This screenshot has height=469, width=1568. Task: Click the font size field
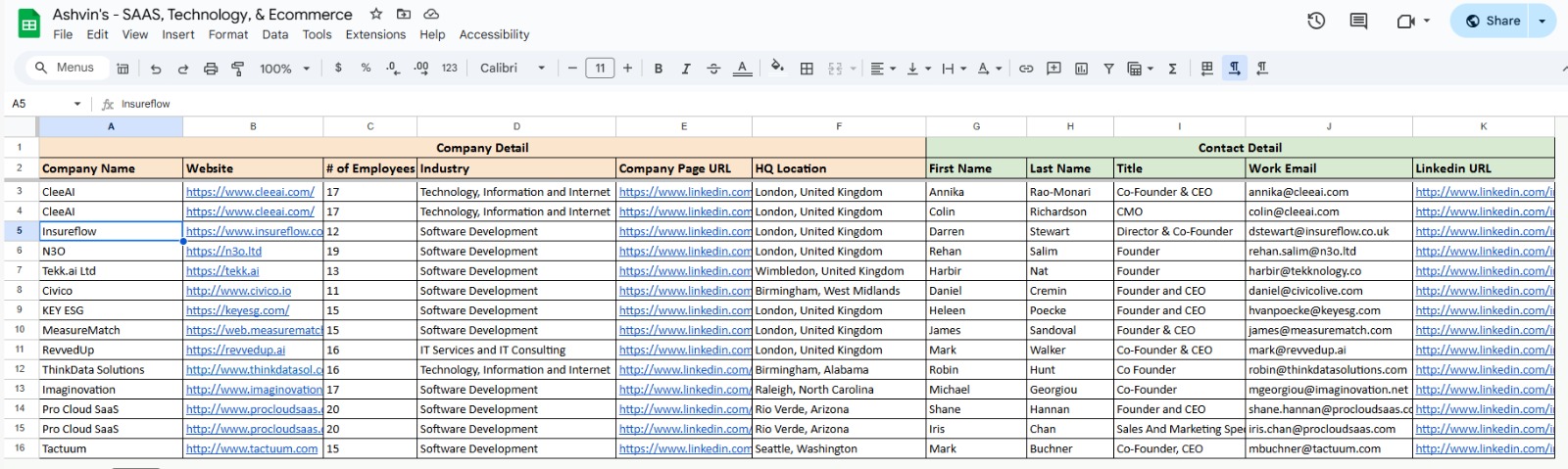[600, 69]
